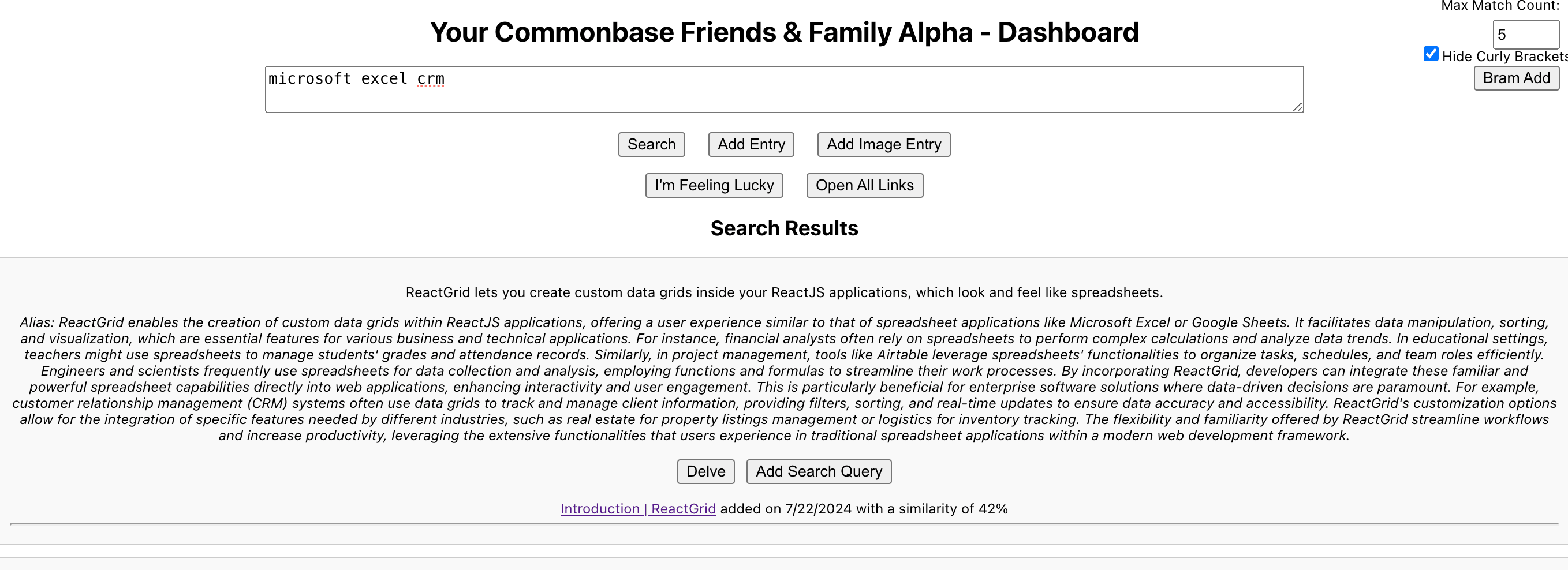The height and width of the screenshot is (570, 1568).
Task: Click the Search Results heading
Action: (784, 228)
